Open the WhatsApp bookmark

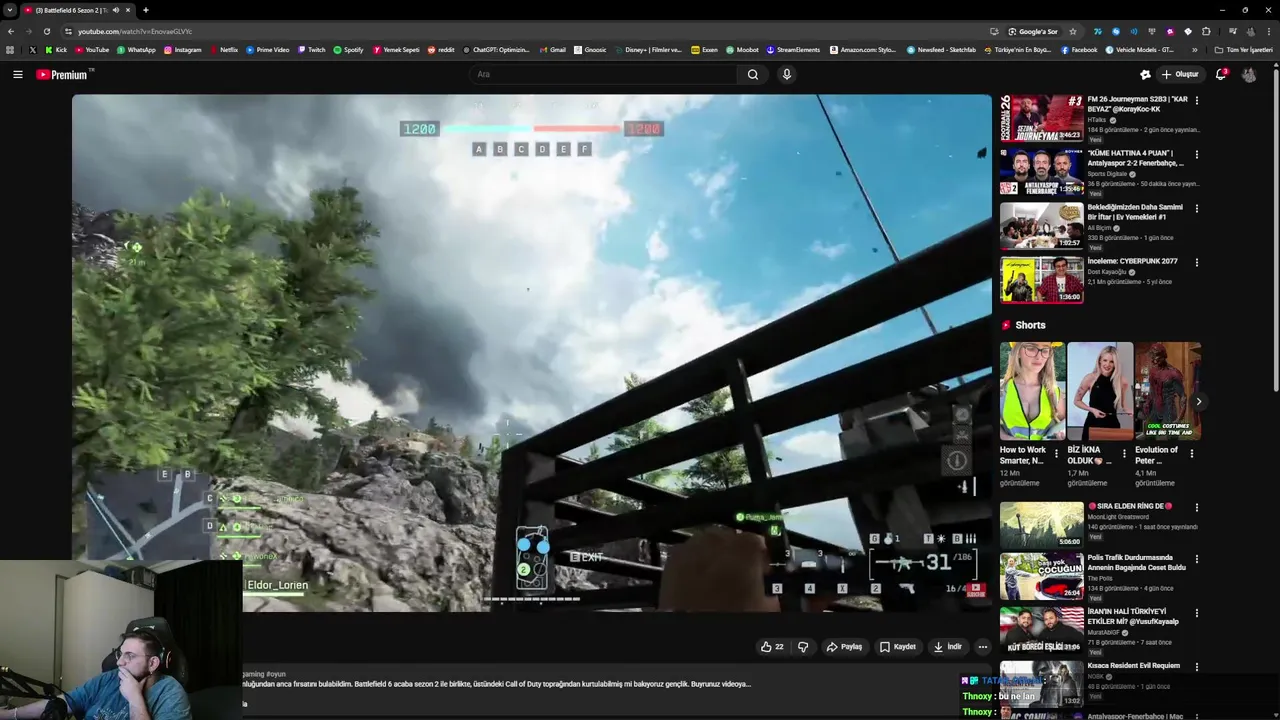tap(136, 49)
